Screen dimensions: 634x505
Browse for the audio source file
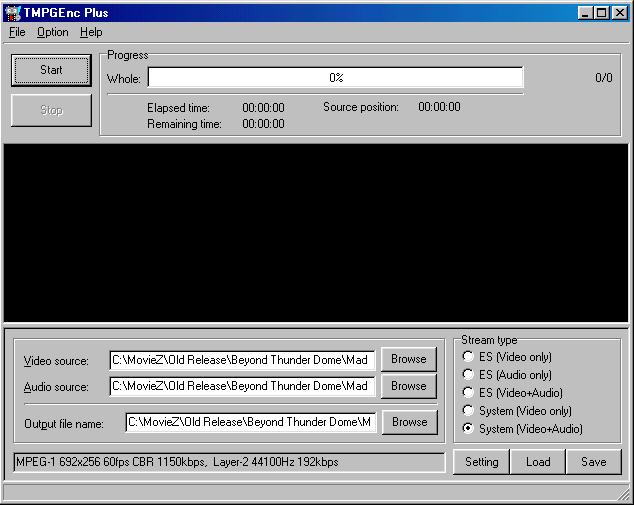click(x=409, y=386)
